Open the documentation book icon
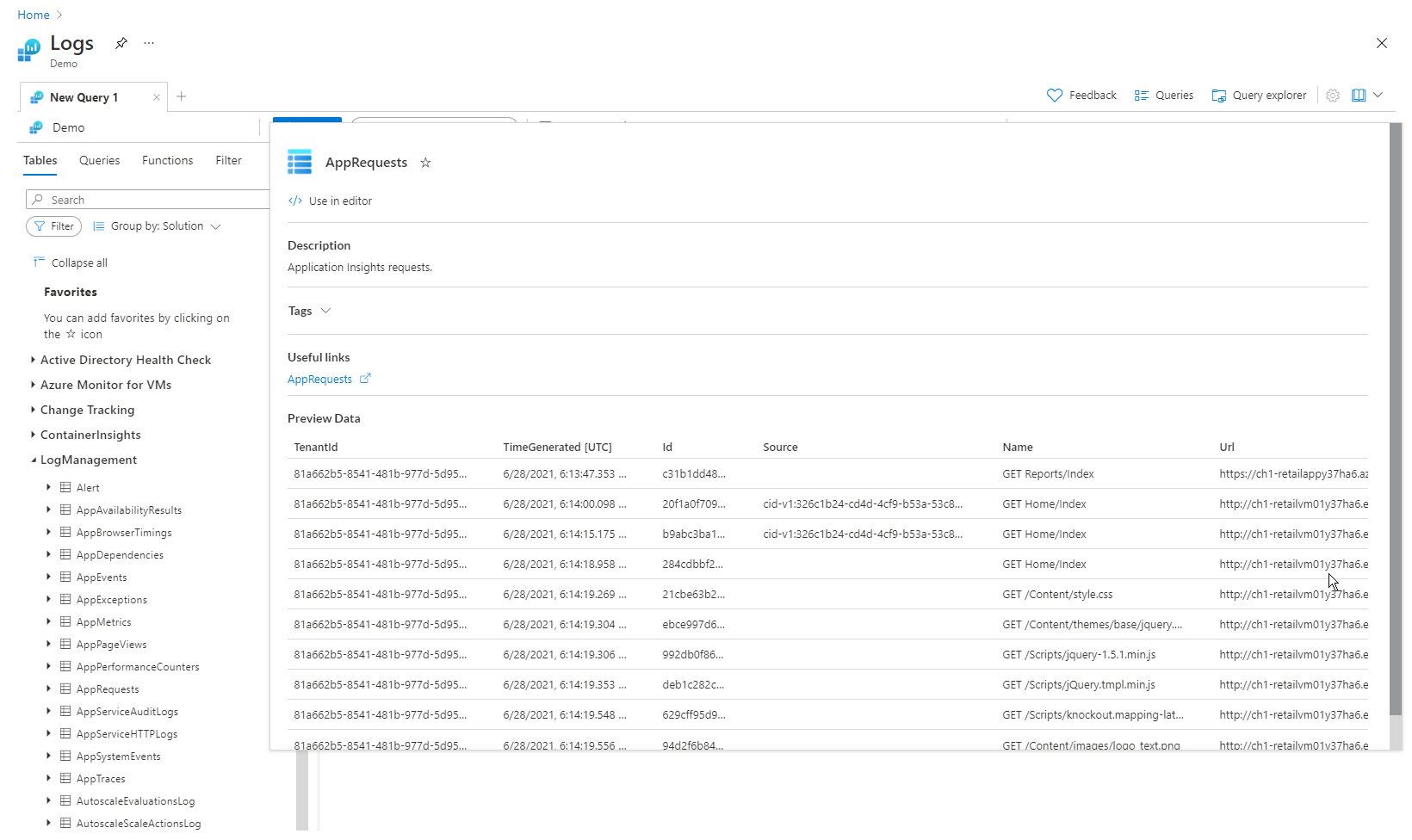Viewport: 1412px width, 840px height. 1359,96
